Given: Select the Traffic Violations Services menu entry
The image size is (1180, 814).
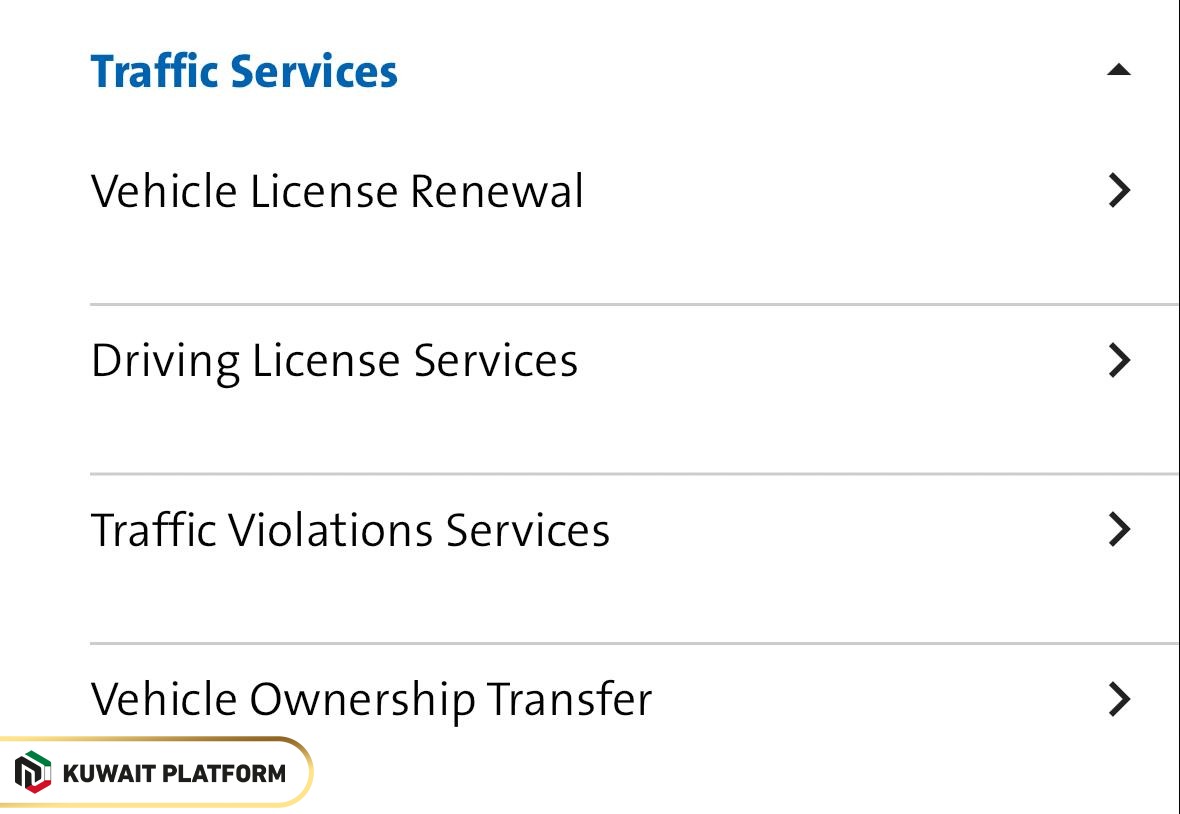Looking at the screenshot, I should tap(350, 530).
